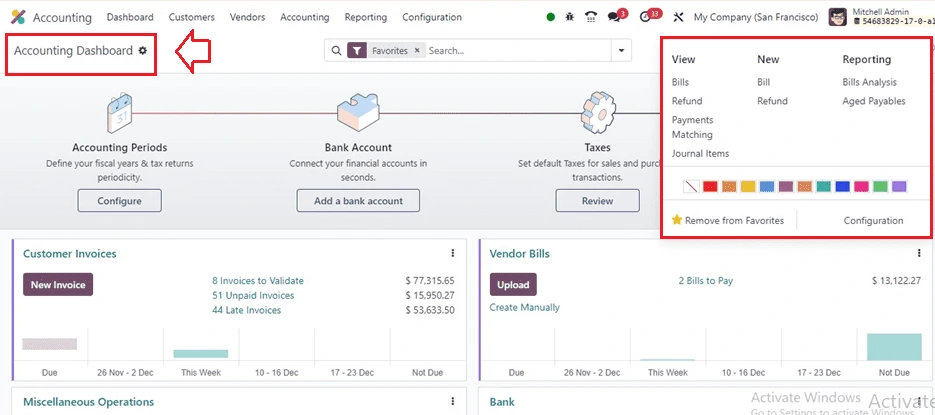Pick the red color swatch

[x=710, y=186]
